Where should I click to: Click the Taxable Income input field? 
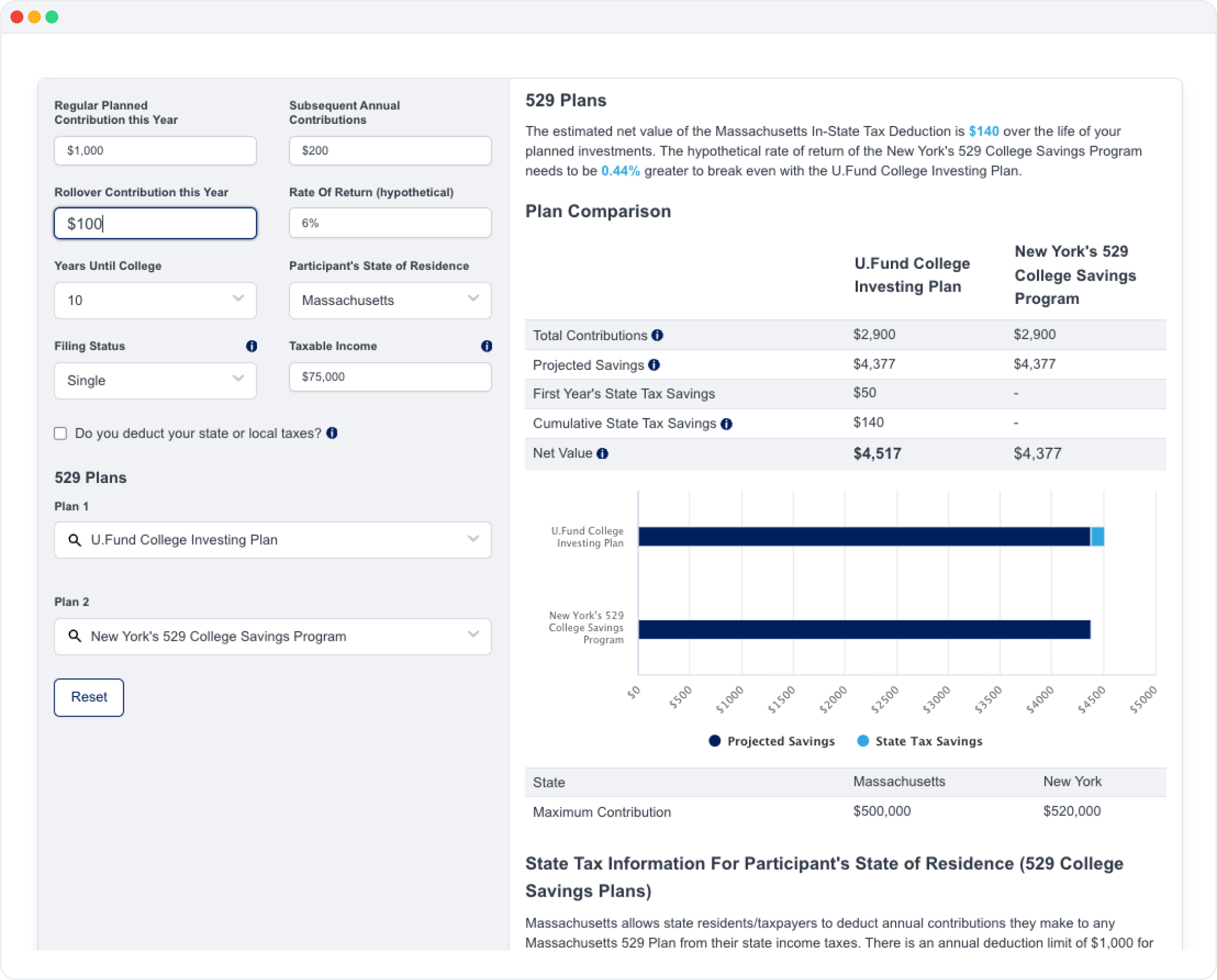tap(390, 376)
